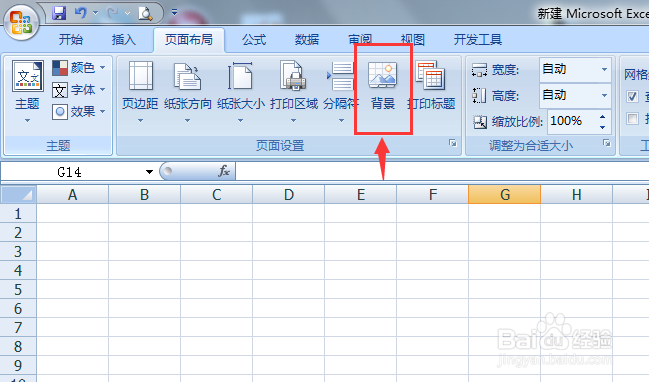Click the Name Box showing G14
This screenshot has height=382, width=649.
coord(70,172)
